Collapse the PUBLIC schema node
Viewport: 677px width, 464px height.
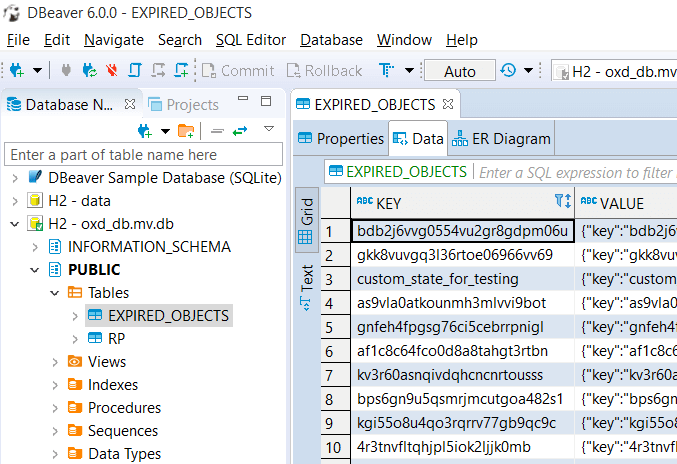point(35,270)
